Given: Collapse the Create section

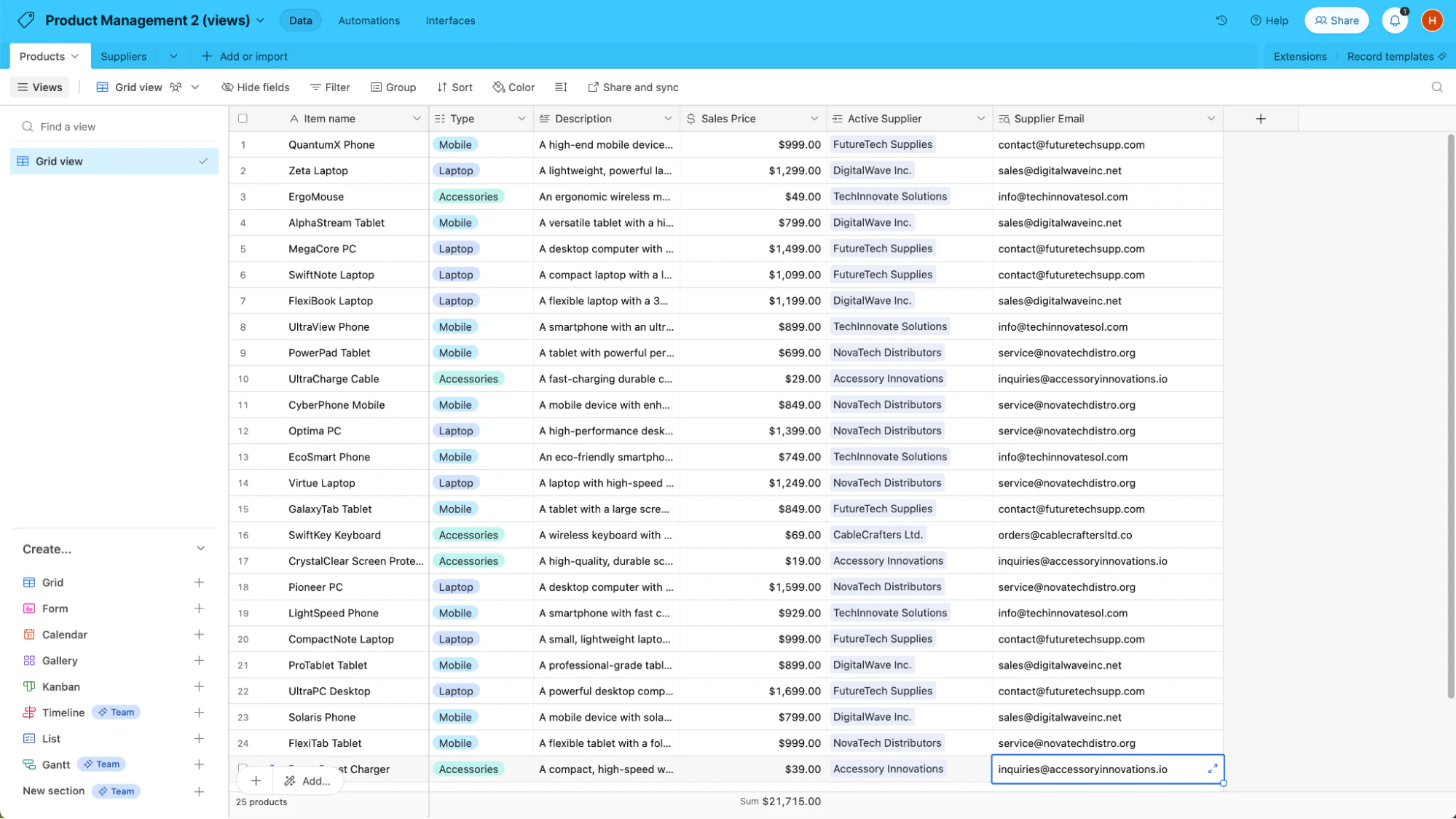Looking at the screenshot, I should 200,549.
